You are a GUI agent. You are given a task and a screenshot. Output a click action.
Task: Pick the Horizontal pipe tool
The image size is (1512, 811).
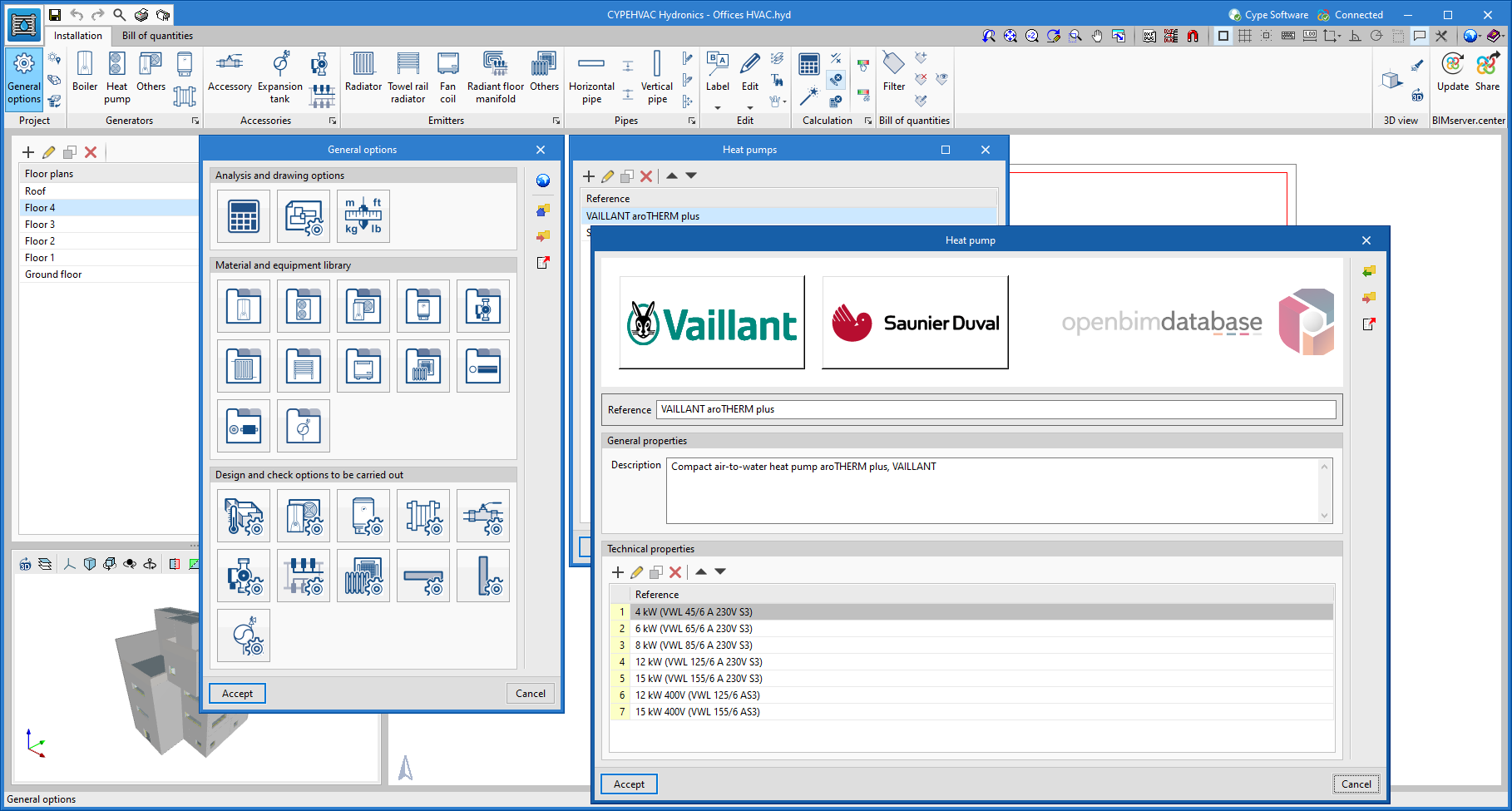(x=591, y=77)
